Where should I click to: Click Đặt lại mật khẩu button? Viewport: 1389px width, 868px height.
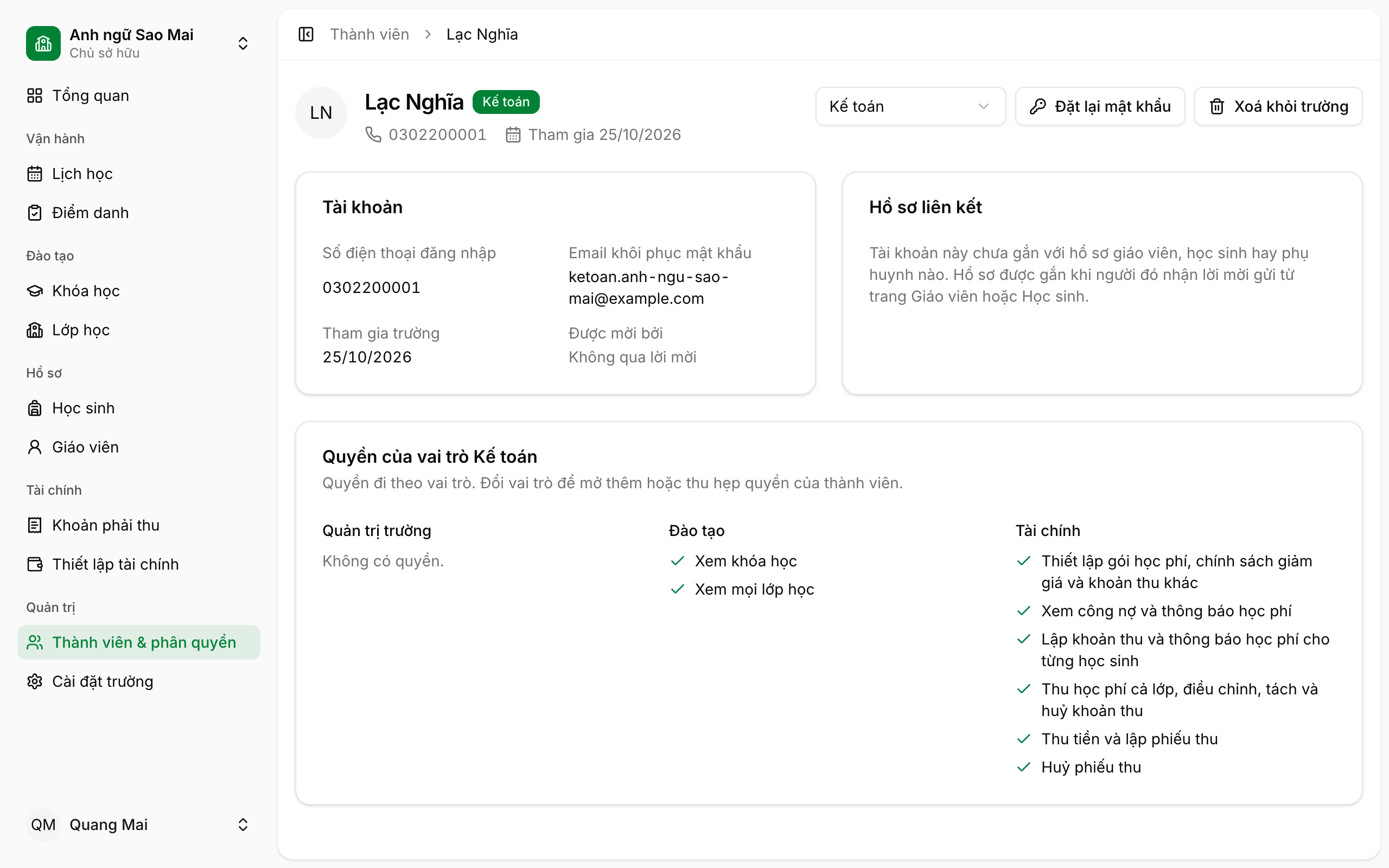(x=1100, y=106)
